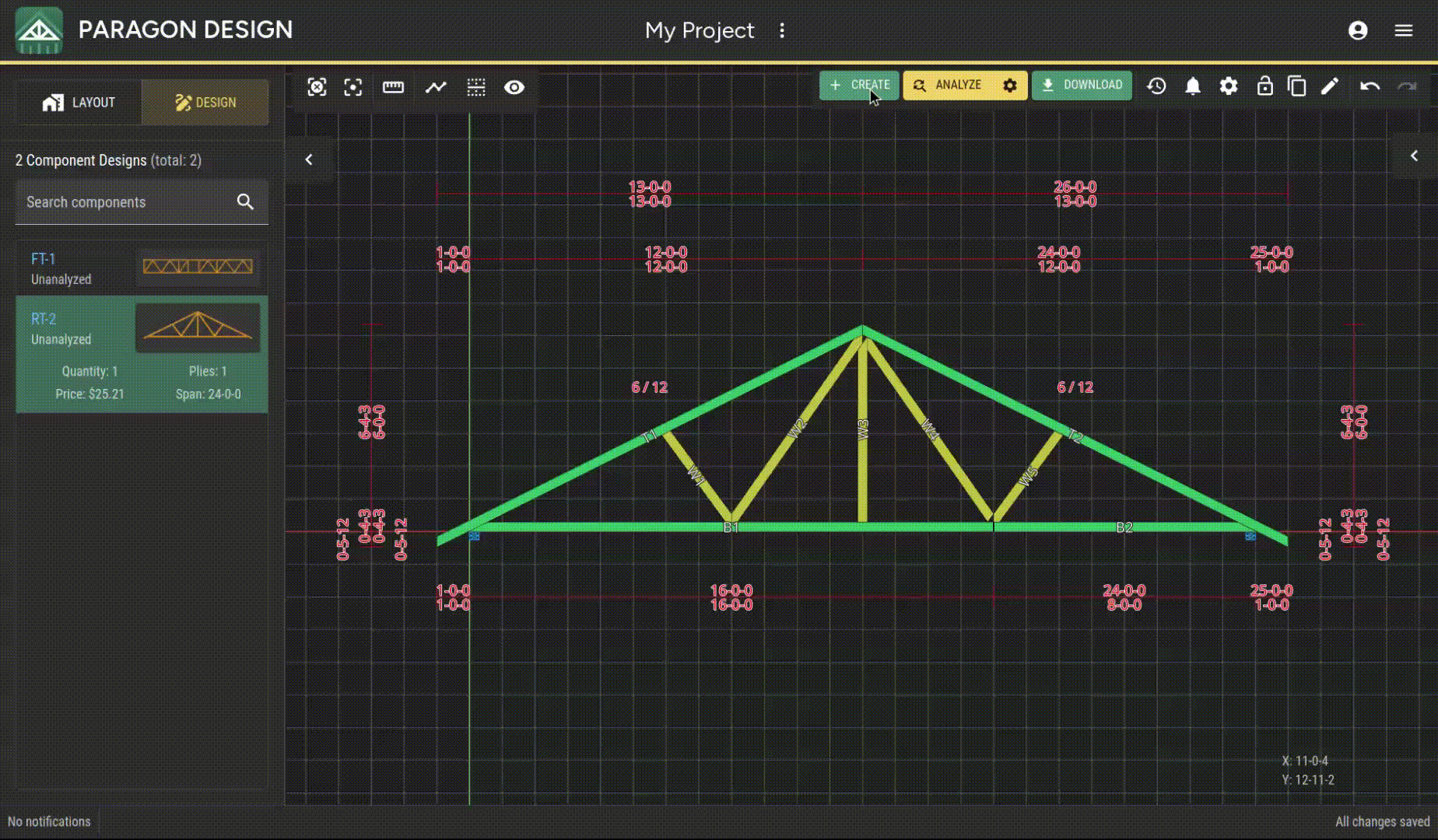Toggle the padlock lock icon

pyautogui.click(x=1264, y=86)
